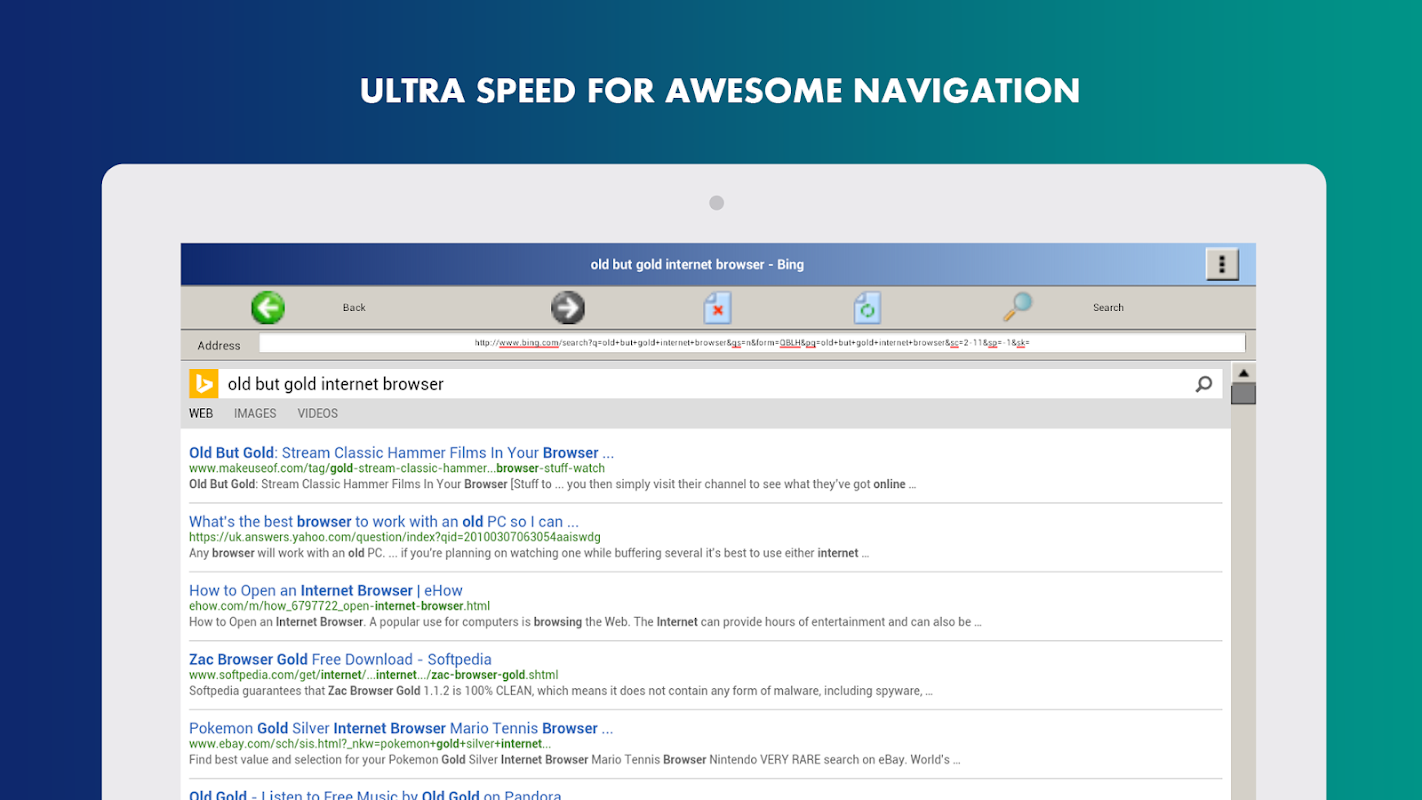Click the scrollbar up arrow
Viewport: 1422px width, 800px height.
coord(1243,373)
